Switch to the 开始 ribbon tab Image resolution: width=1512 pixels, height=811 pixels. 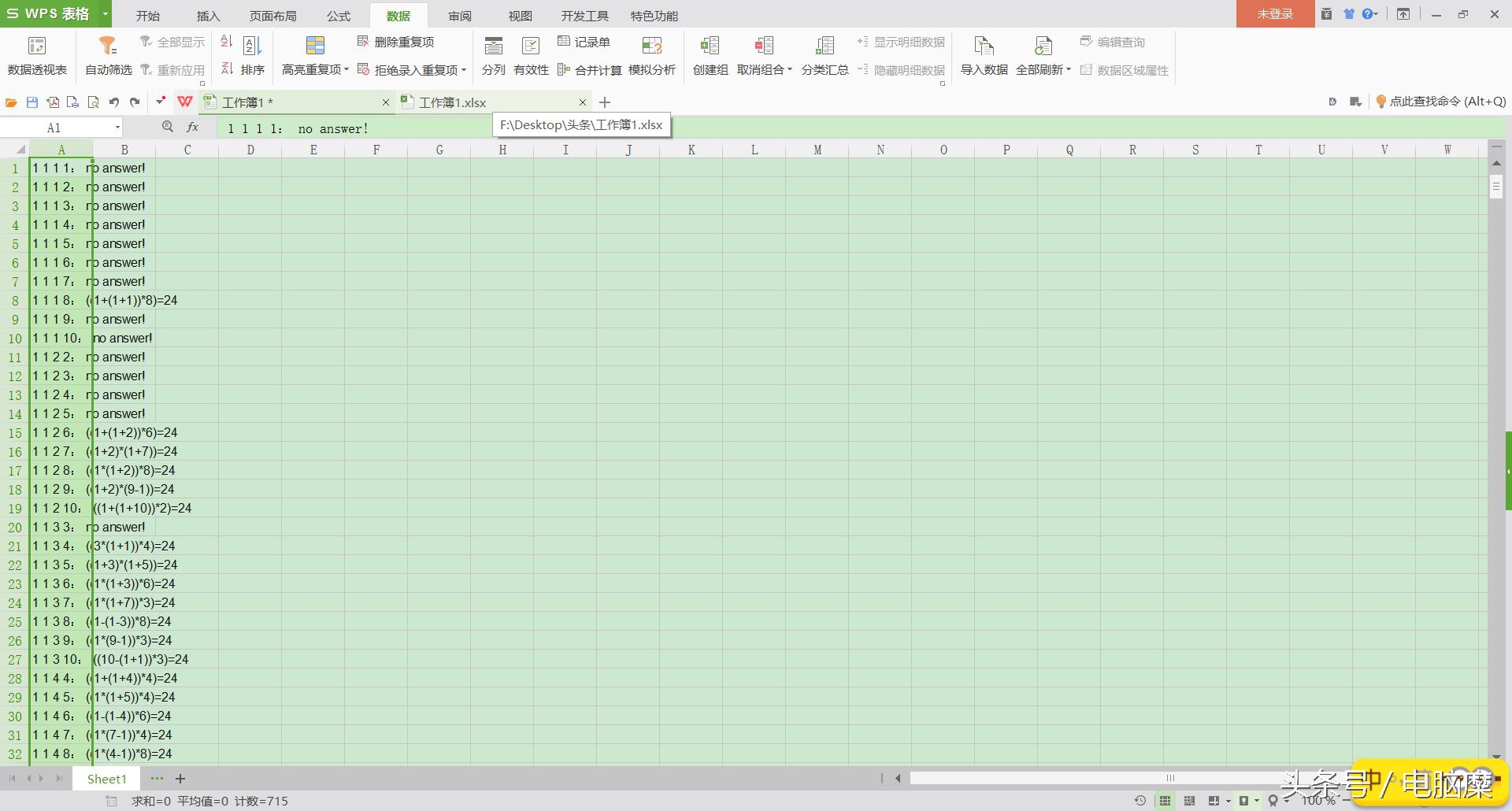147,16
